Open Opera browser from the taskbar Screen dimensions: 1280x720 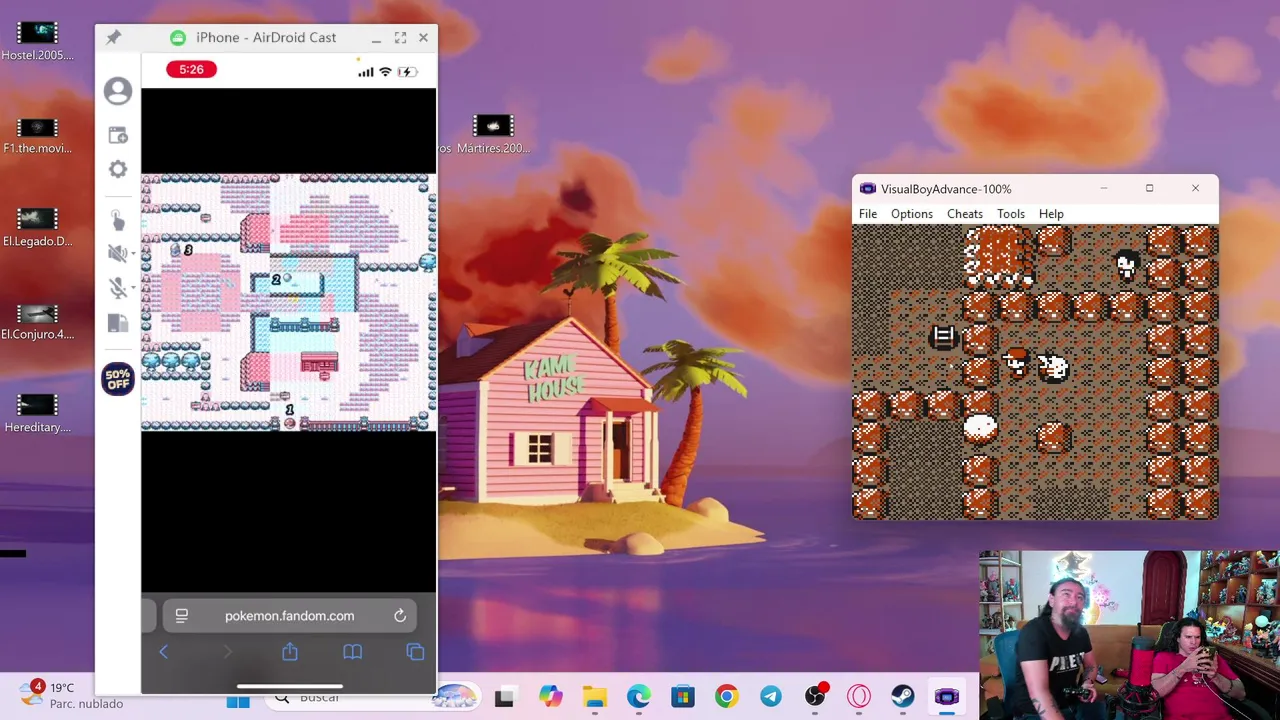pos(859,697)
